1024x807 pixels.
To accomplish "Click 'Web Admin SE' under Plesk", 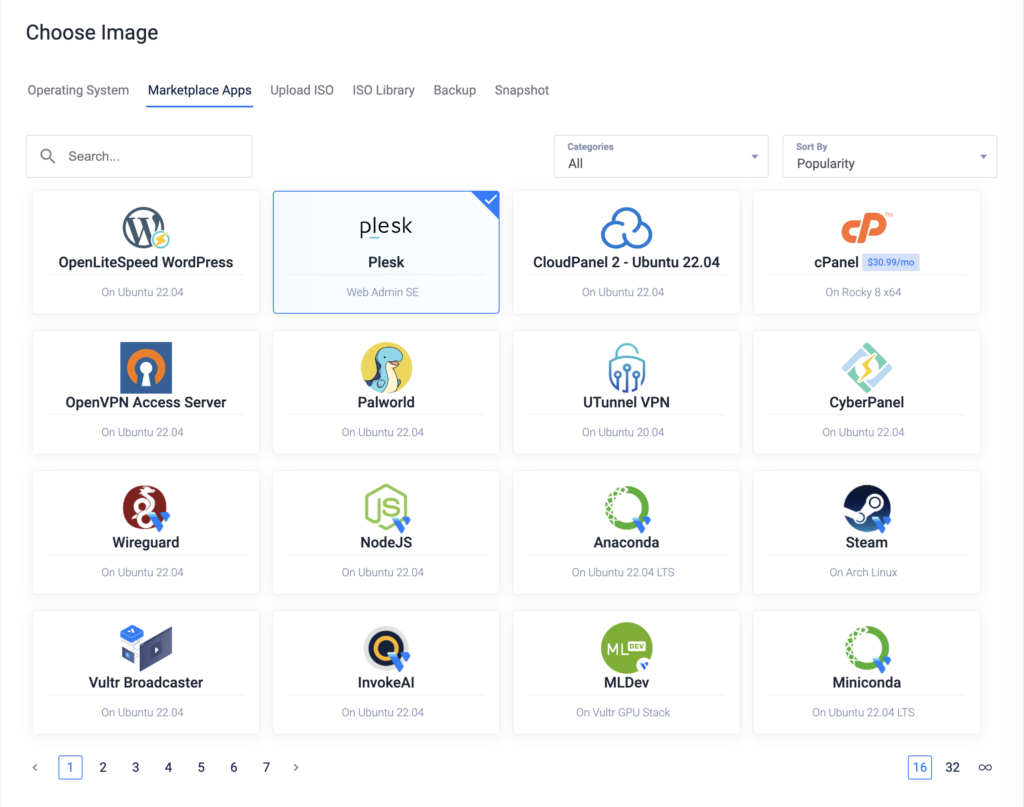I will pyautogui.click(x=383, y=293).
